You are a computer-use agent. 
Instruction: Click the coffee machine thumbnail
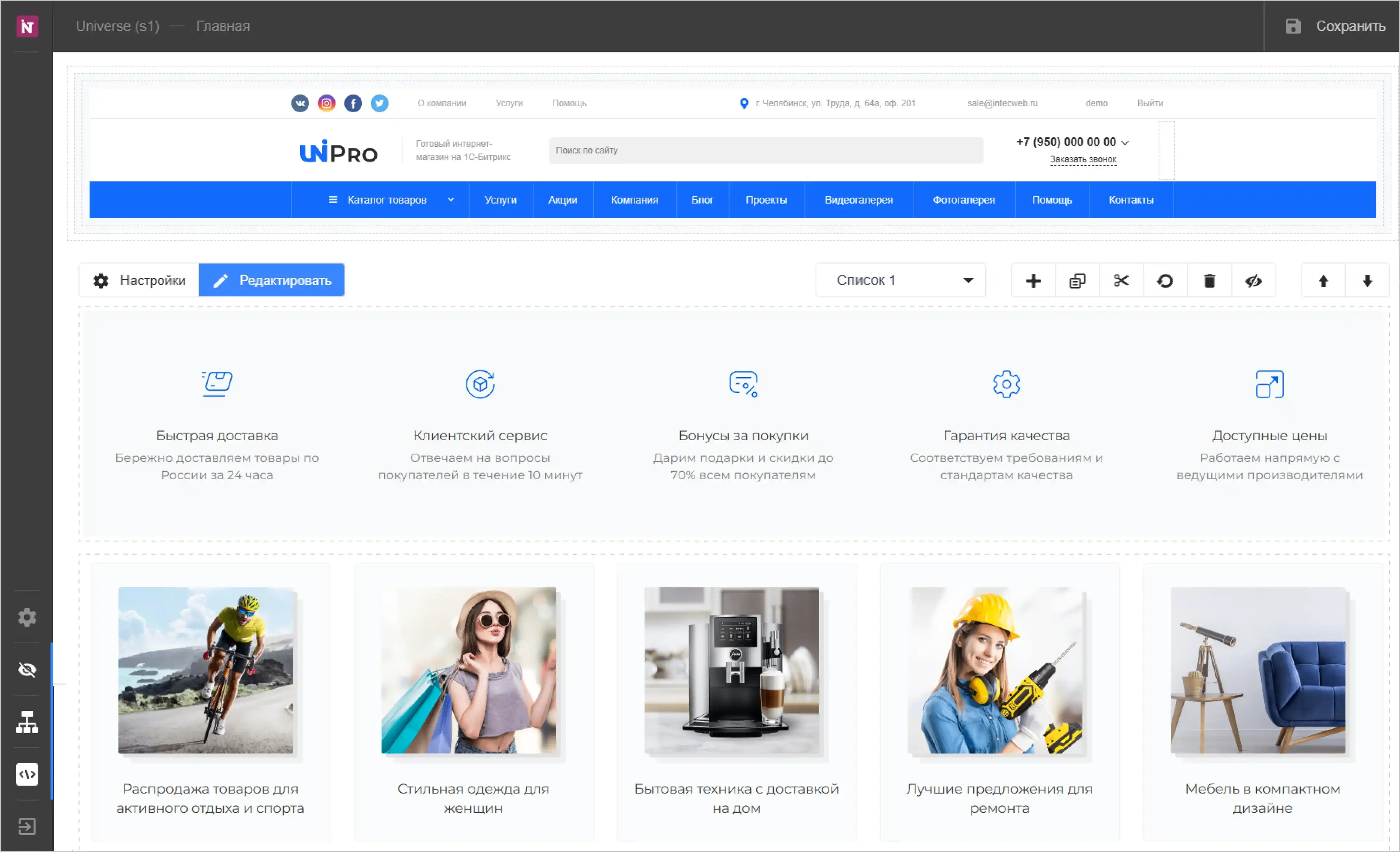(732, 670)
